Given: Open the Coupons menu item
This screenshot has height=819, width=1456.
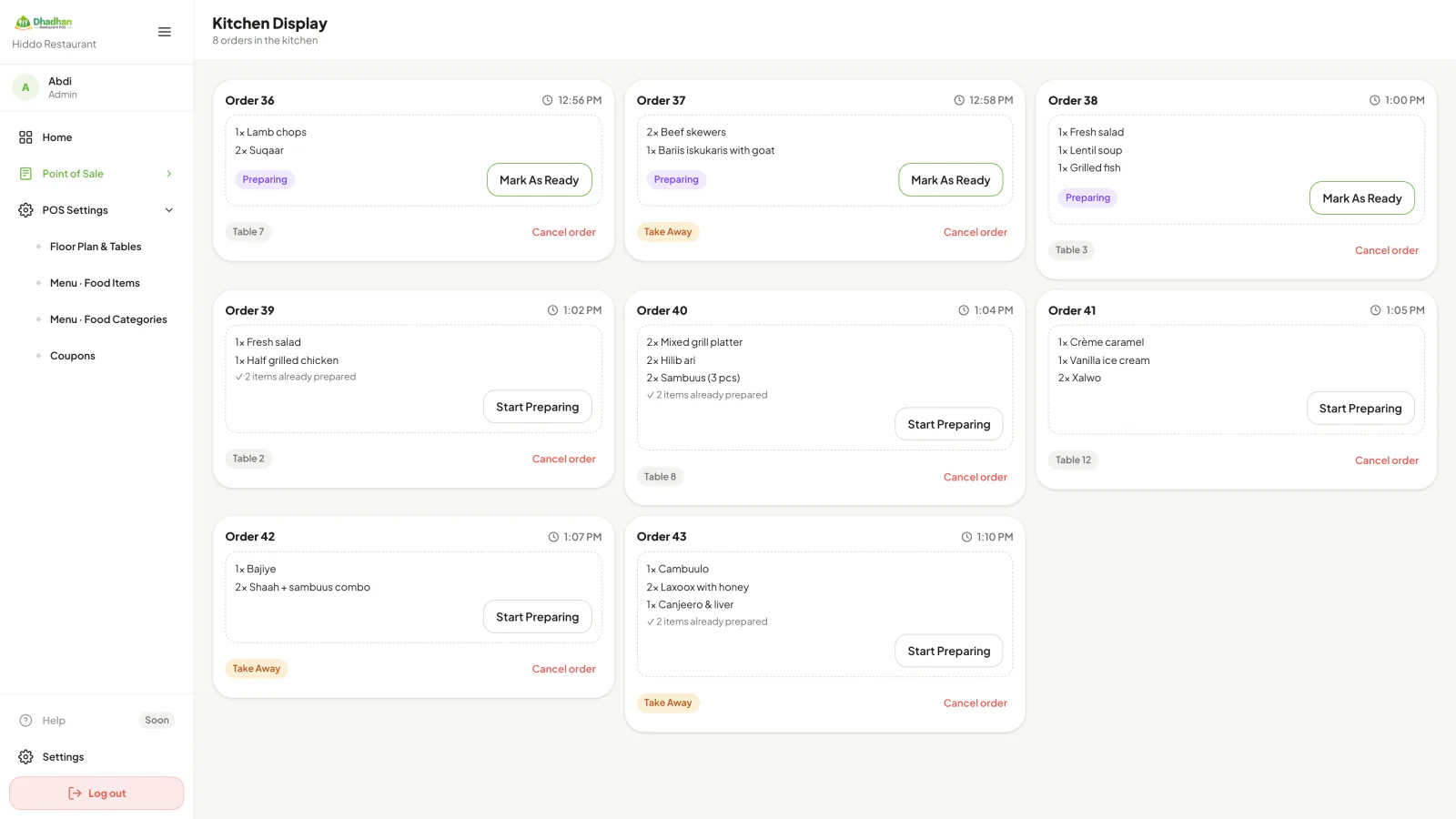Looking at the screenshot, I should (x=73, y=356).
